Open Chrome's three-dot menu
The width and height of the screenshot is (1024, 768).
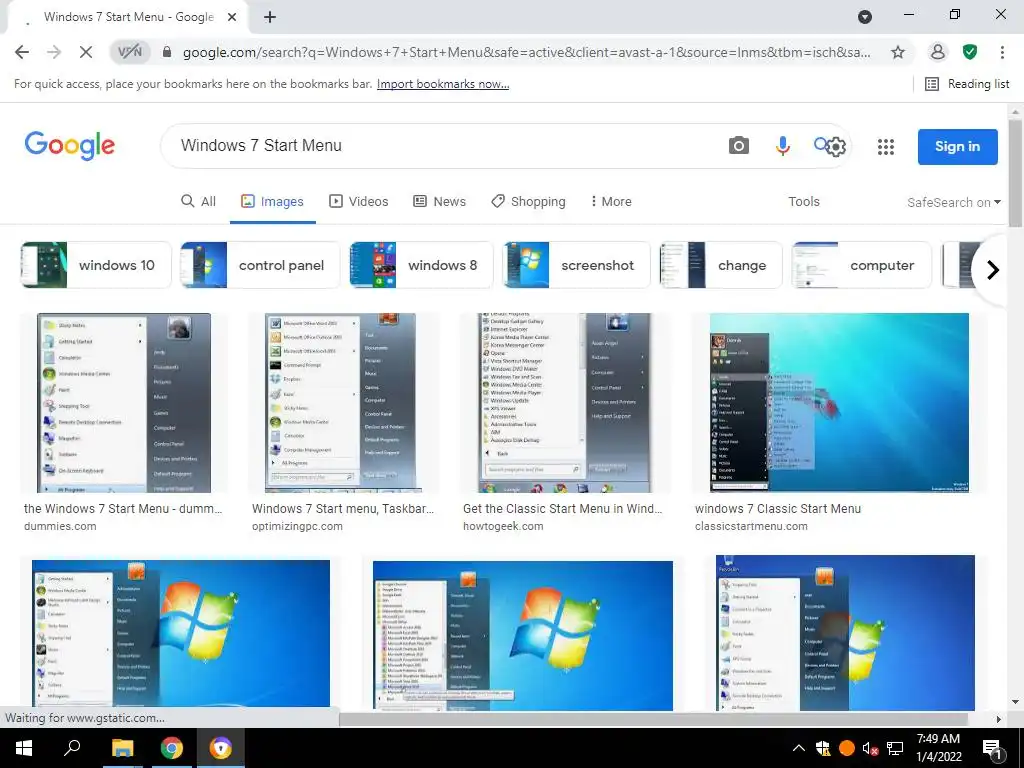(x=1002, y=52)
